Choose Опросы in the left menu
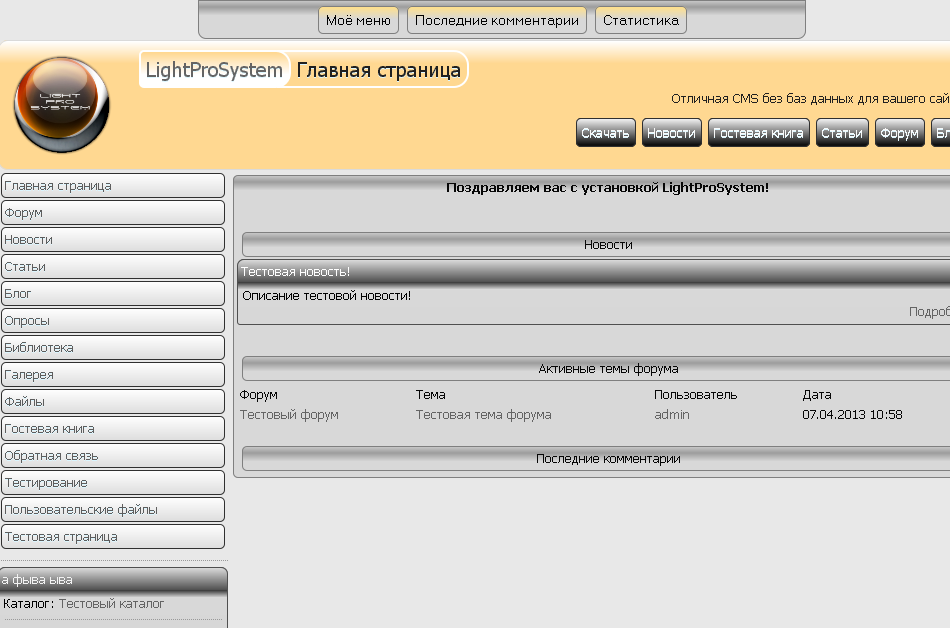Image resolution: width=950 pixels, height=628 pixels. click(113, 321)
